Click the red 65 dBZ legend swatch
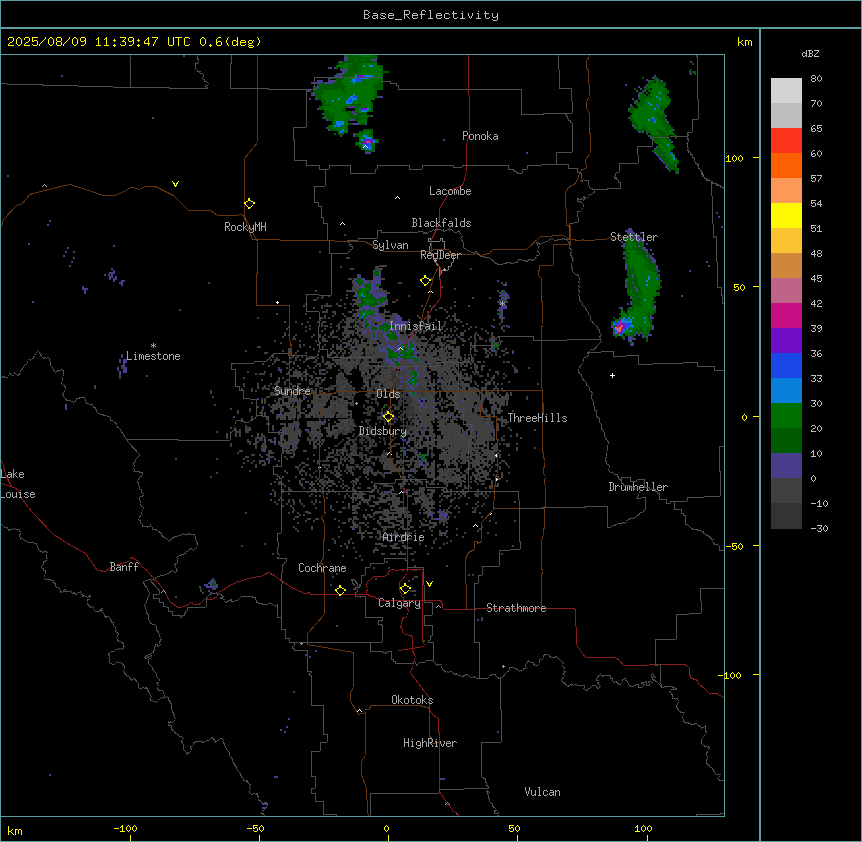The width and height of the screenshot is (862, 842). (786, 140)
